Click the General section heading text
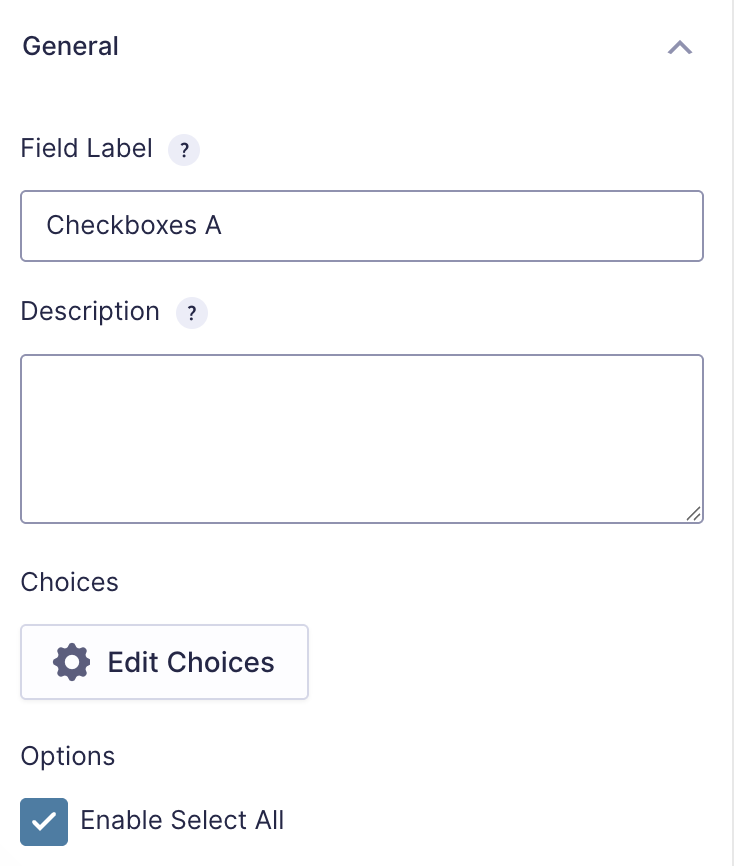Screen dimensions: 734x866 coord(70,46)
